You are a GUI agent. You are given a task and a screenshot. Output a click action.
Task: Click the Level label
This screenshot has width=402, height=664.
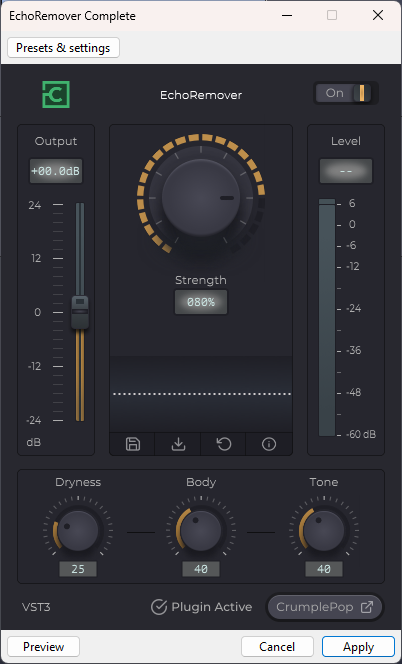pyautogui.click(x=346, y=141)
